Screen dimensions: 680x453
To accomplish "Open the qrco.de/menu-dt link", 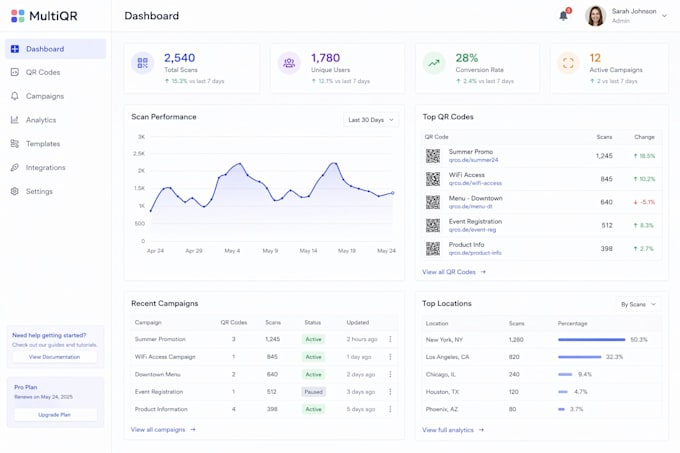I will pos(471,206).
